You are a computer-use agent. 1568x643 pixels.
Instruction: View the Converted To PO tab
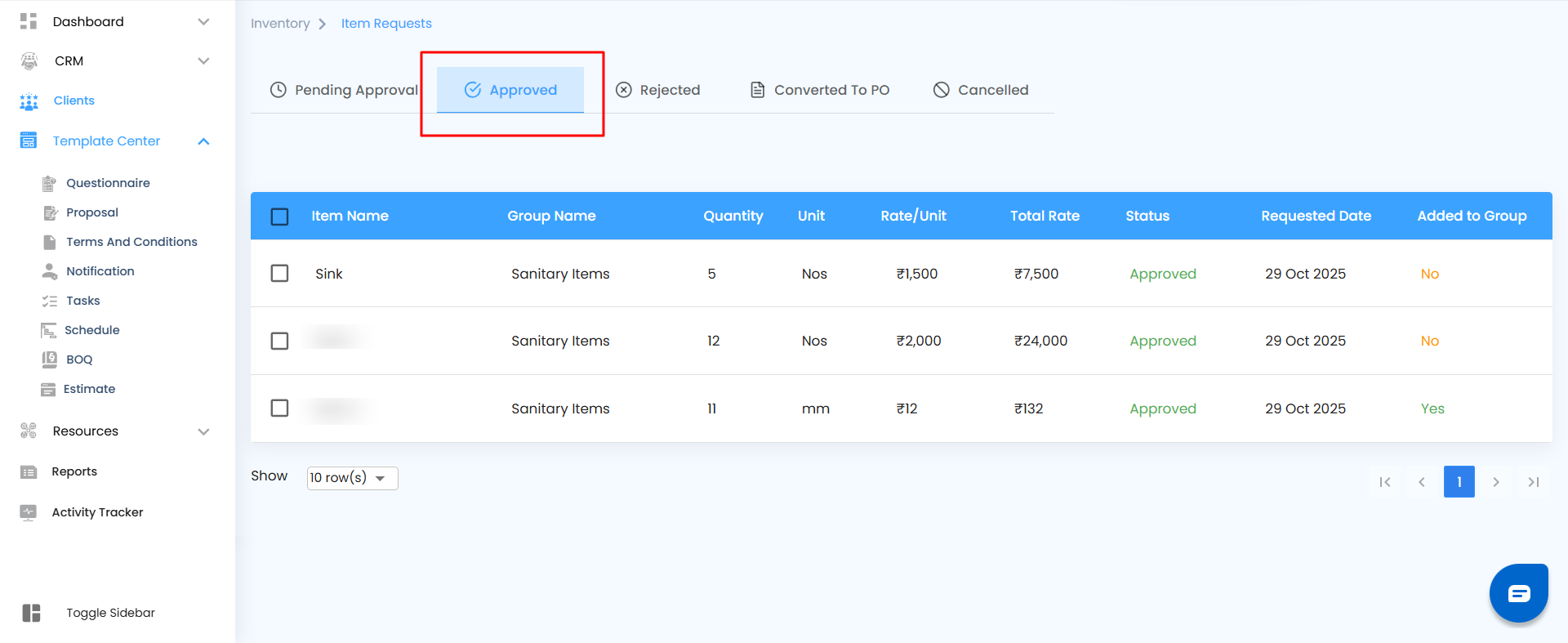pos(820,90)
